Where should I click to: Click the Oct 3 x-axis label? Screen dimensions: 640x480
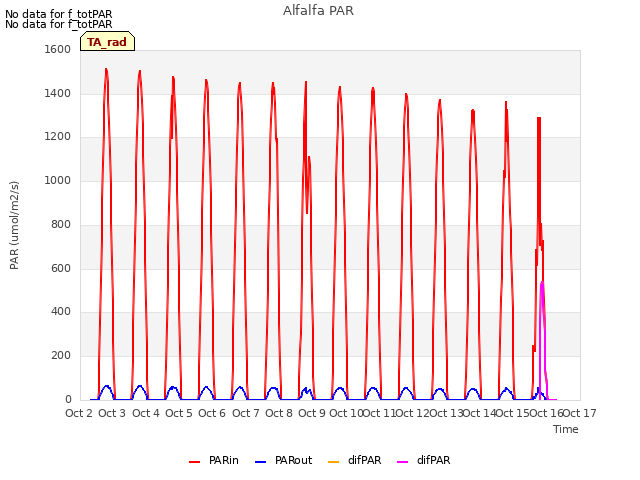112,413
